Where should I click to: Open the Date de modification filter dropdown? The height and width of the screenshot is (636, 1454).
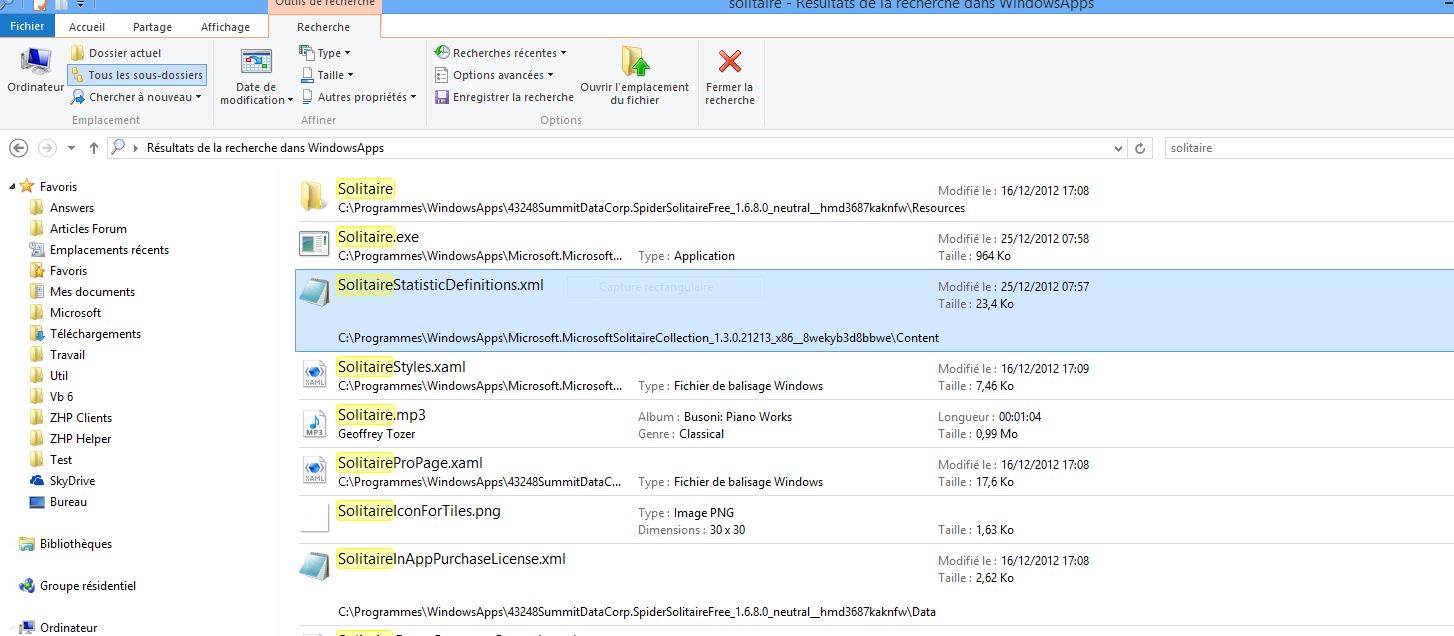click(257, 77)
